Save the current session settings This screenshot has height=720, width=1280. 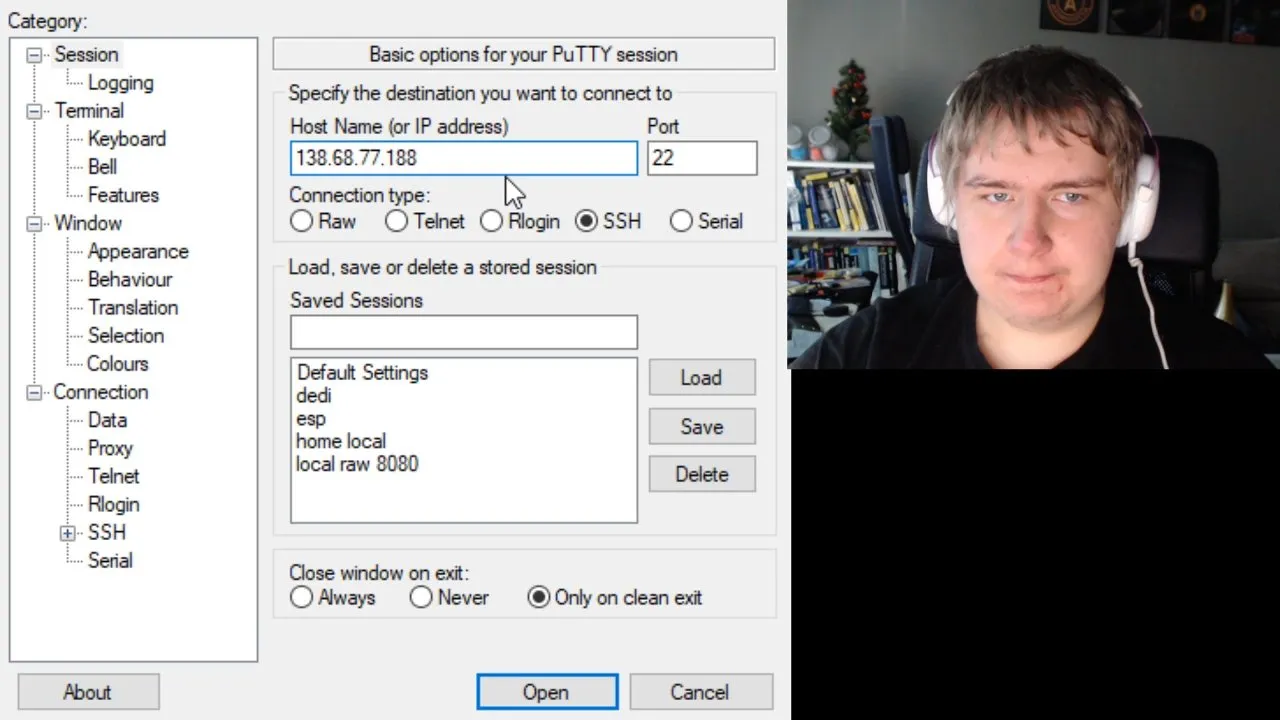tap(702, 426)
